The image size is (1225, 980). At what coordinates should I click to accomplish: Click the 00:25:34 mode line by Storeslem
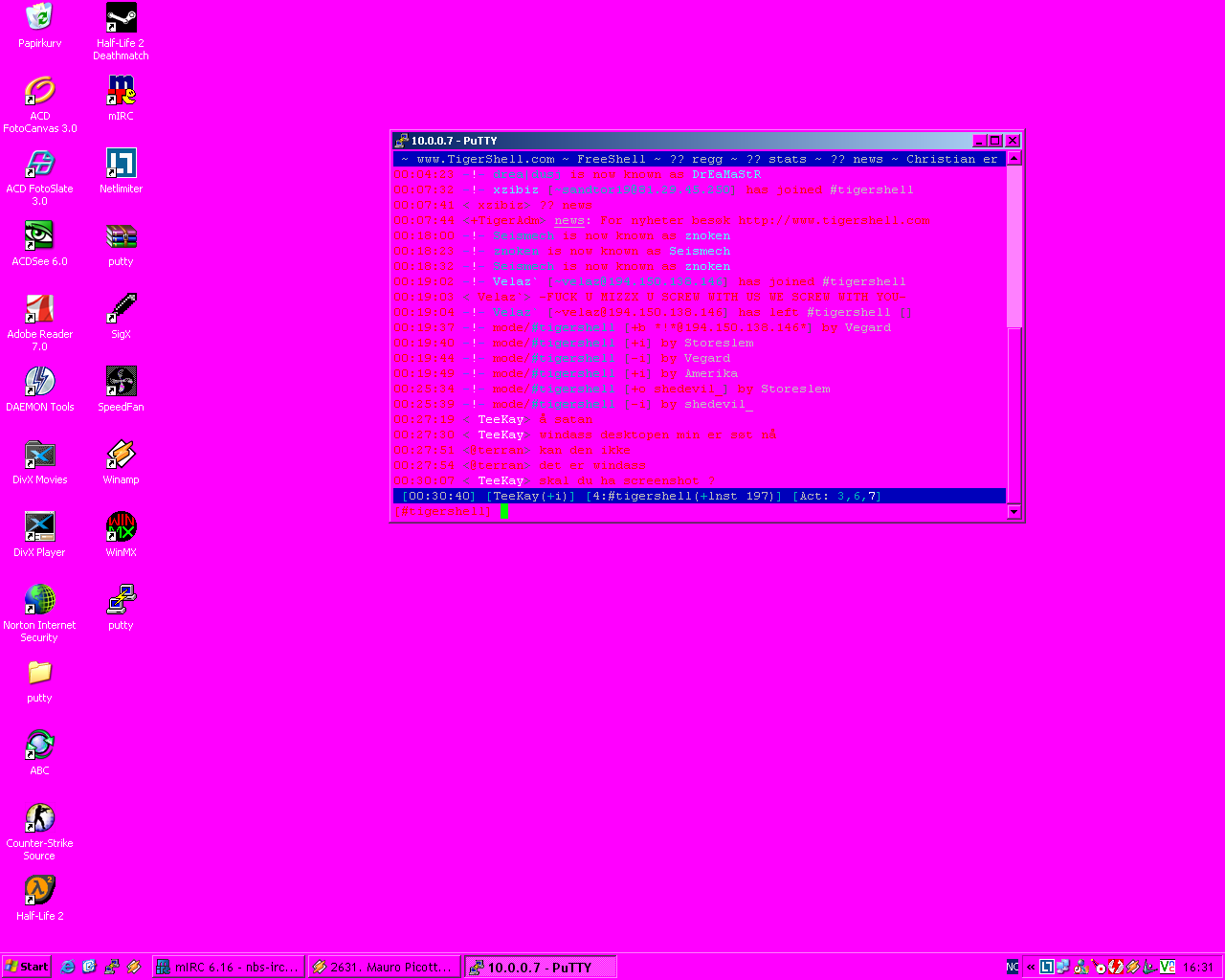612,389
